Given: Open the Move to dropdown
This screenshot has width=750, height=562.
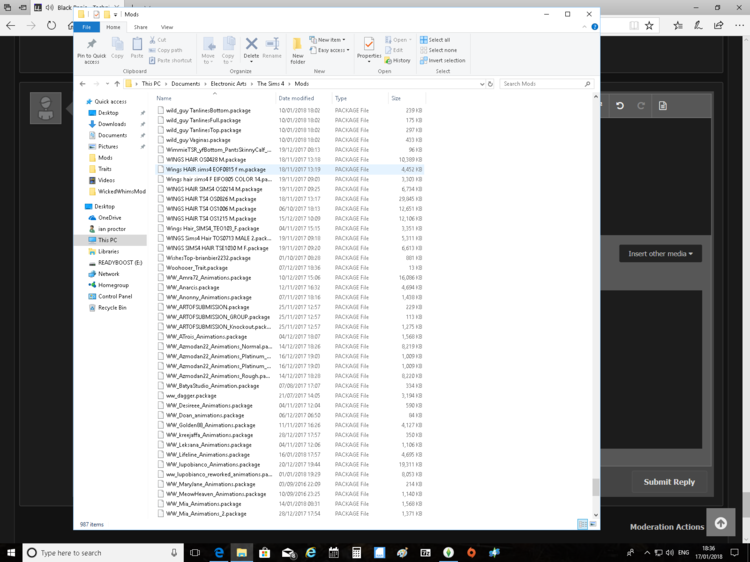Looking at the screenshot, I should (x=208, y=51).
